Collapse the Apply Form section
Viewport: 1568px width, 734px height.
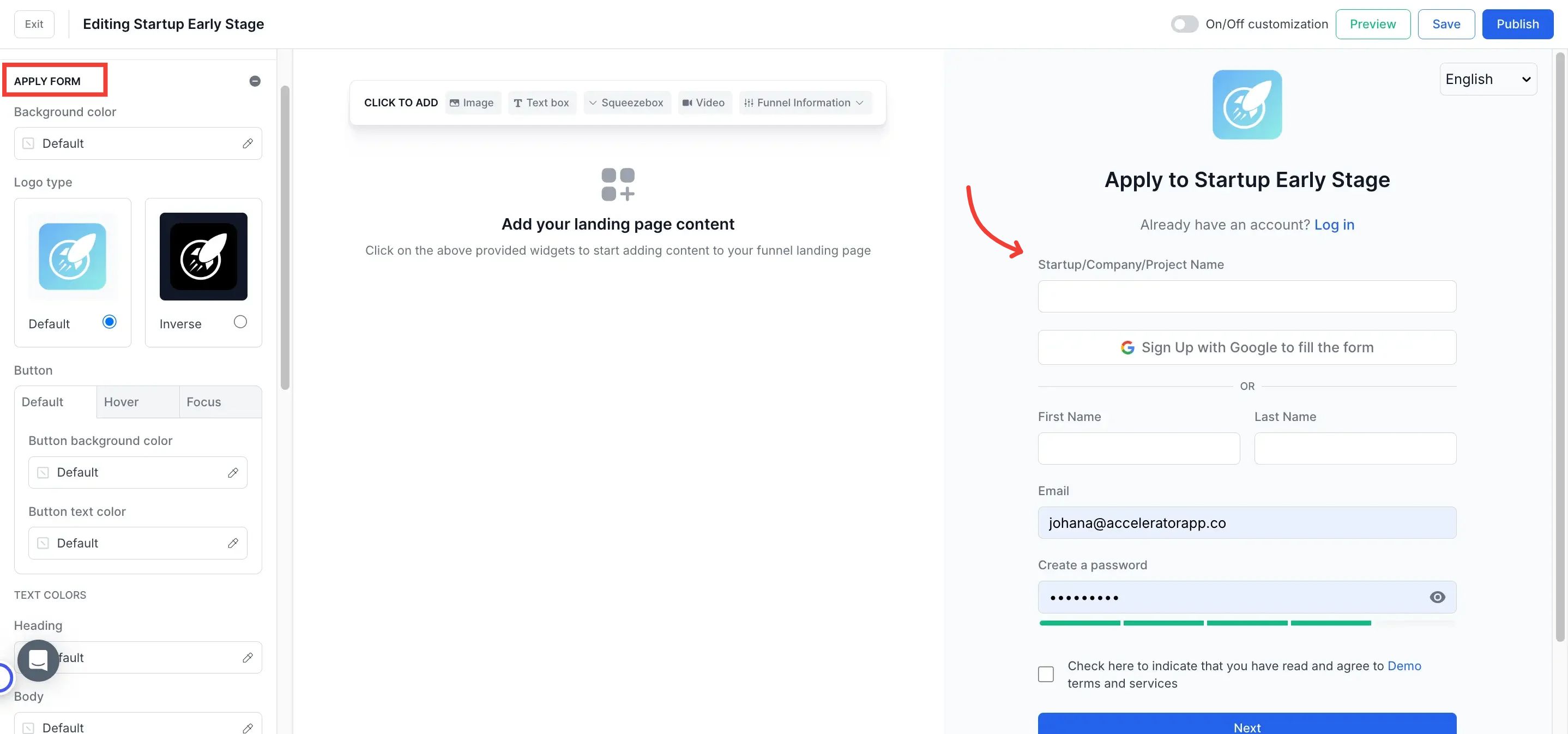(255, 81)
